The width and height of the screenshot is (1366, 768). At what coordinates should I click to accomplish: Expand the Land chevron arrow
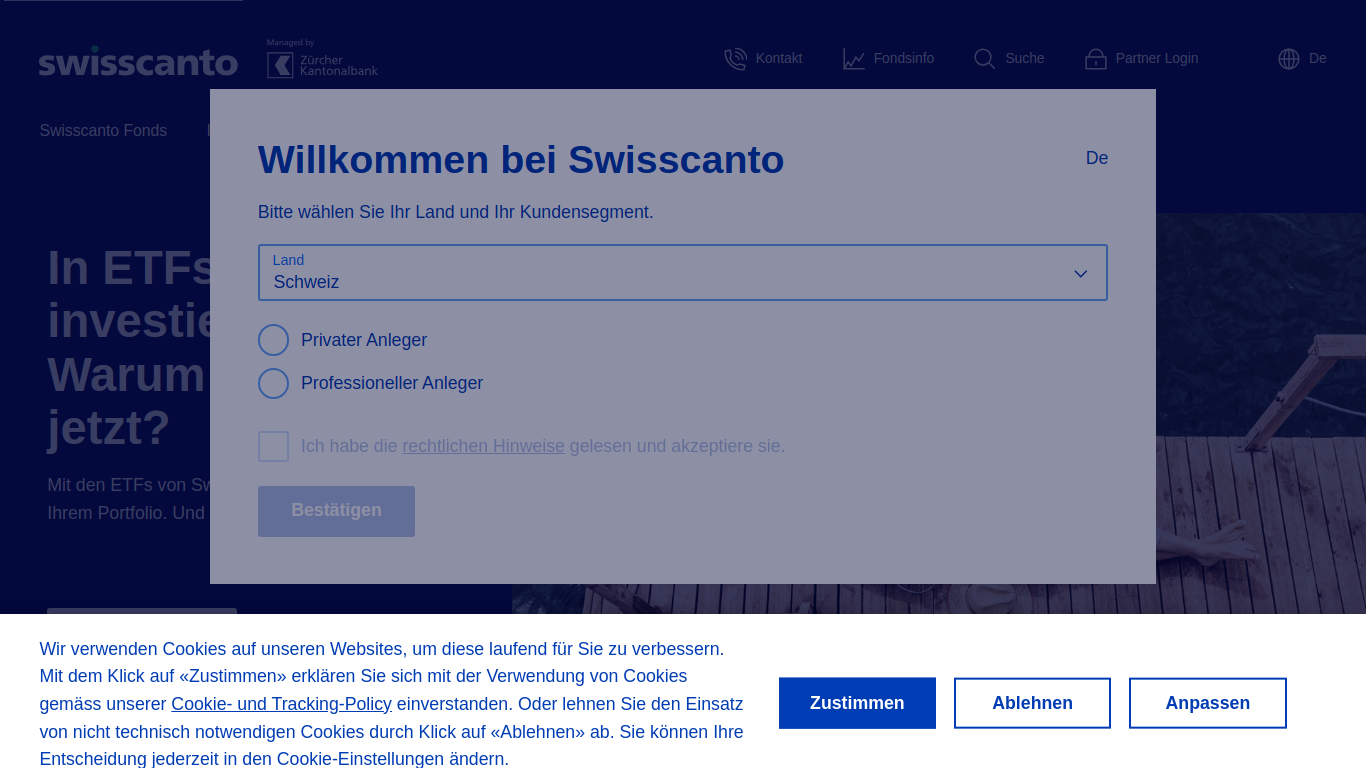(1080, 274)
